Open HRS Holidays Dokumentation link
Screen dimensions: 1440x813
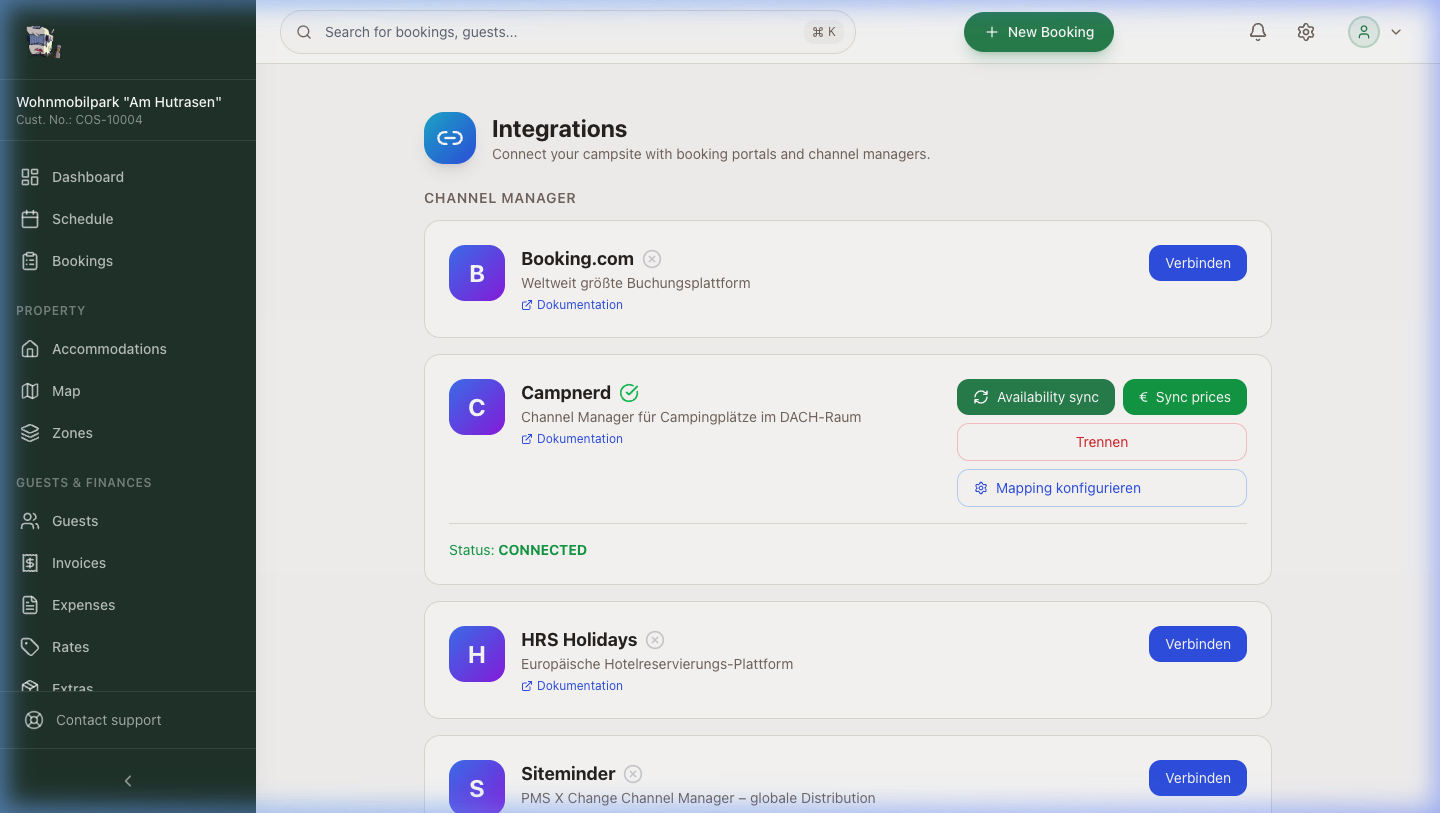point(572,686)
